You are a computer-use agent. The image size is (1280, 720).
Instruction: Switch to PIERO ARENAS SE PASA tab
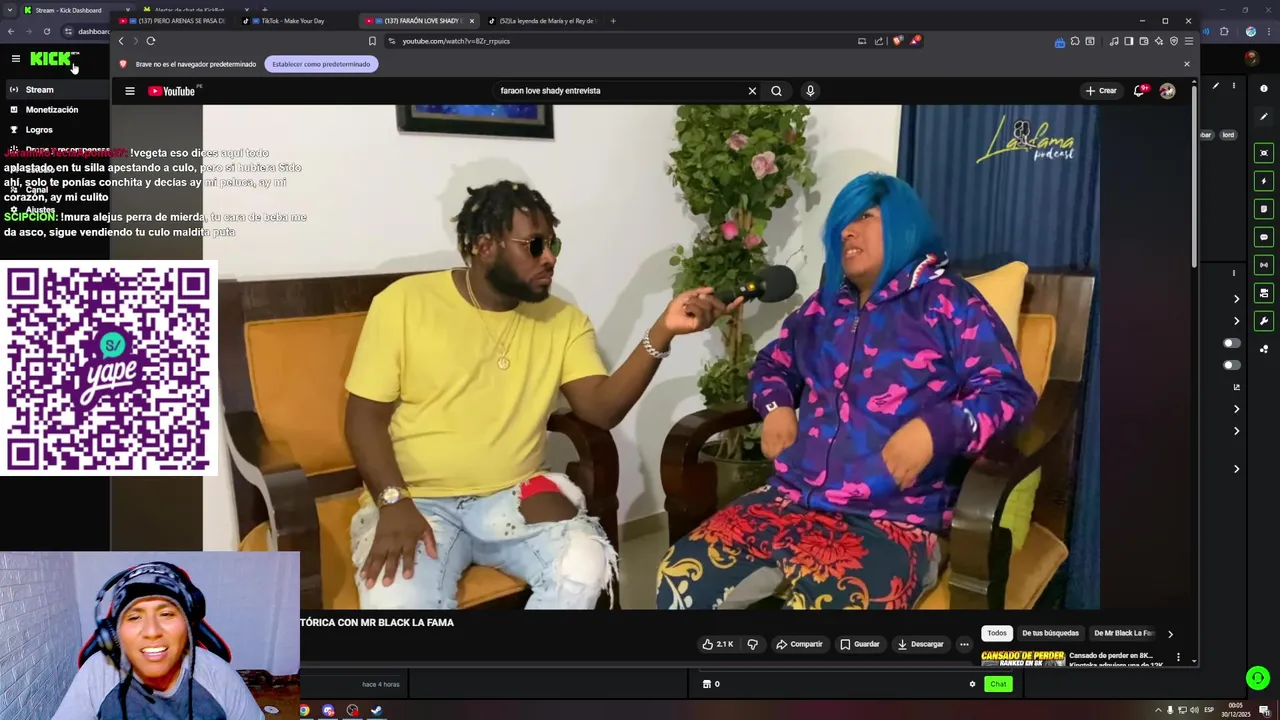[171, 20]
